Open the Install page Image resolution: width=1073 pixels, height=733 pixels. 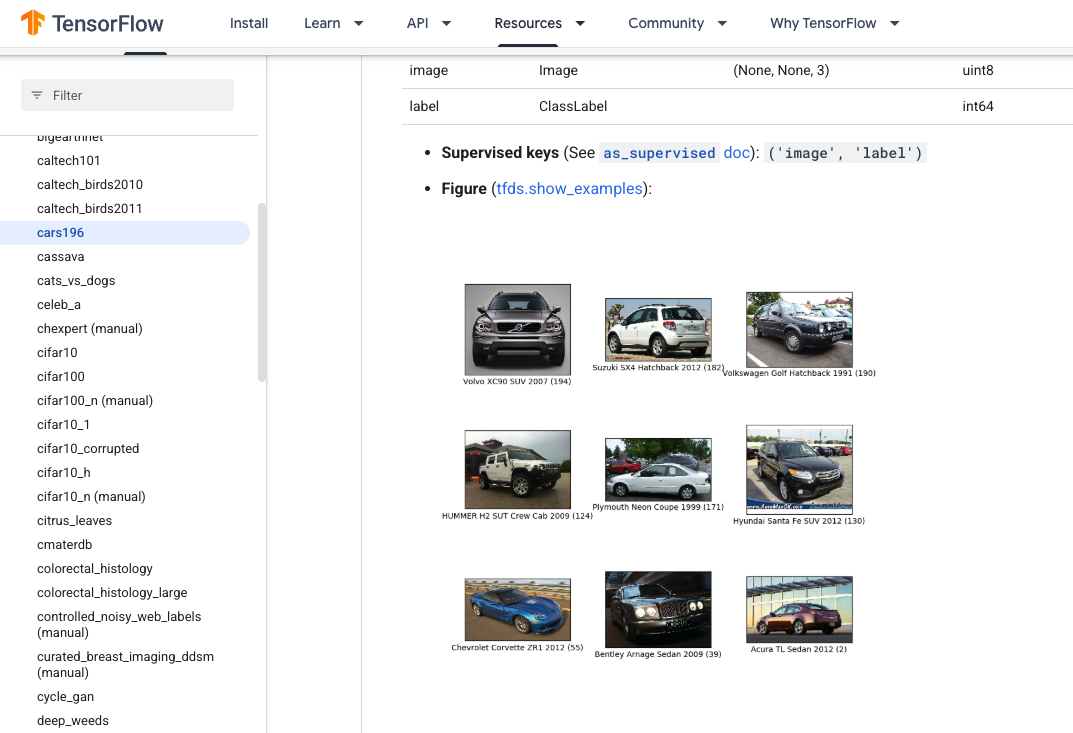[x=248, y=23]
